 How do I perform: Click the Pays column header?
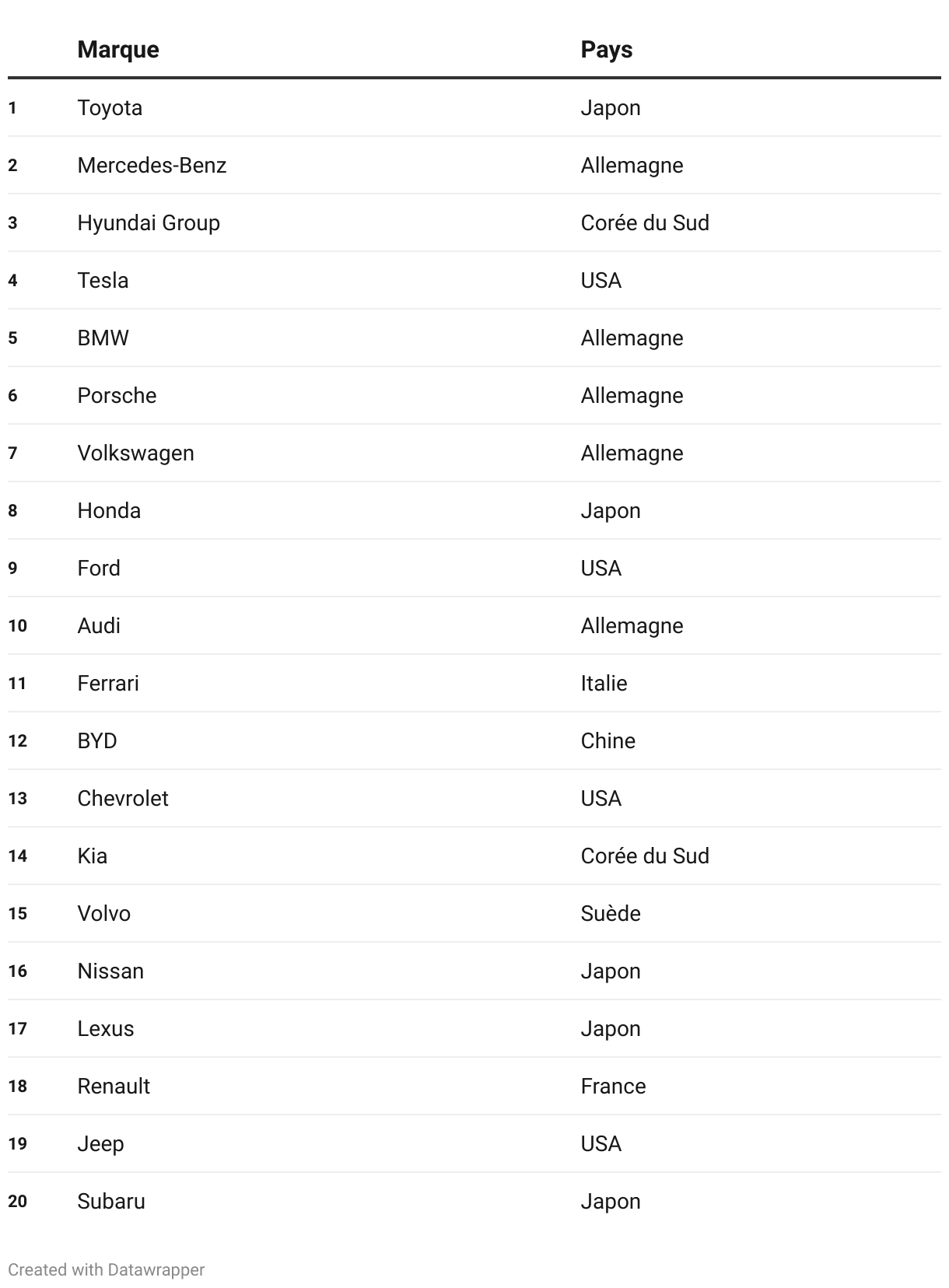[x=606, y=50]
